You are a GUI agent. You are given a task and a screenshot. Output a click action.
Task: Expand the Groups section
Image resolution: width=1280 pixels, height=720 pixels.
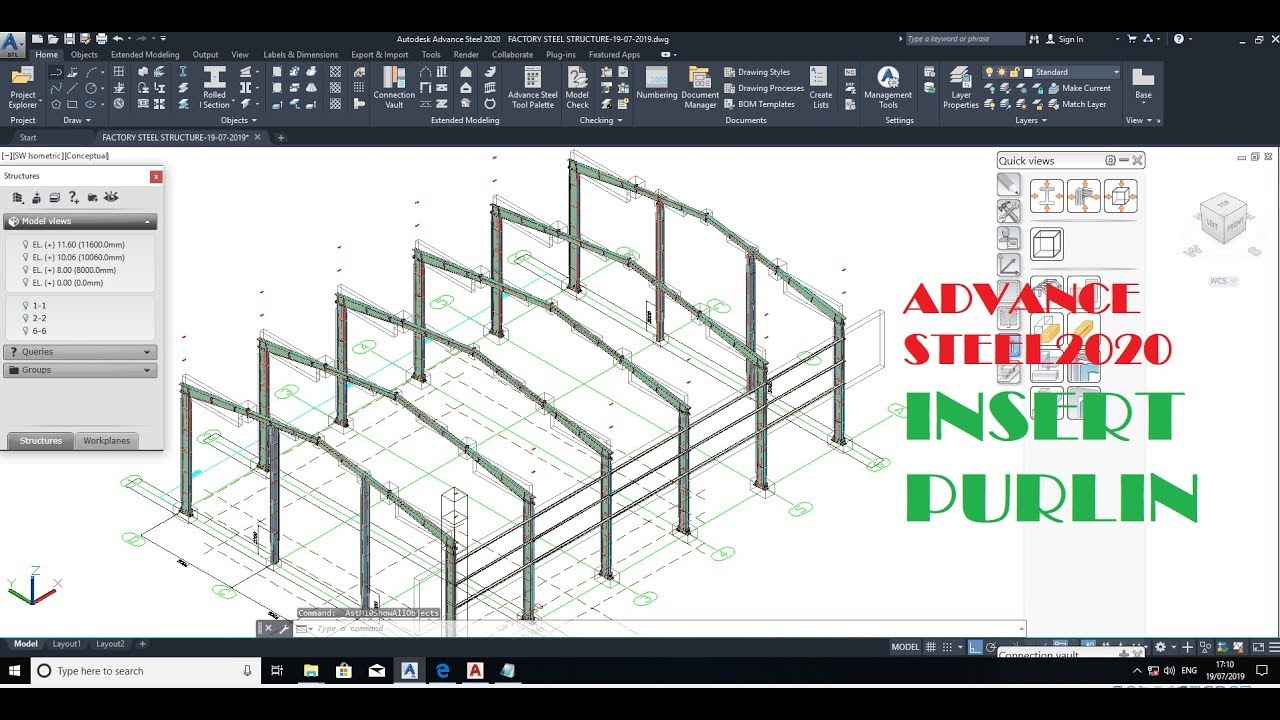[x=80, y=370]
